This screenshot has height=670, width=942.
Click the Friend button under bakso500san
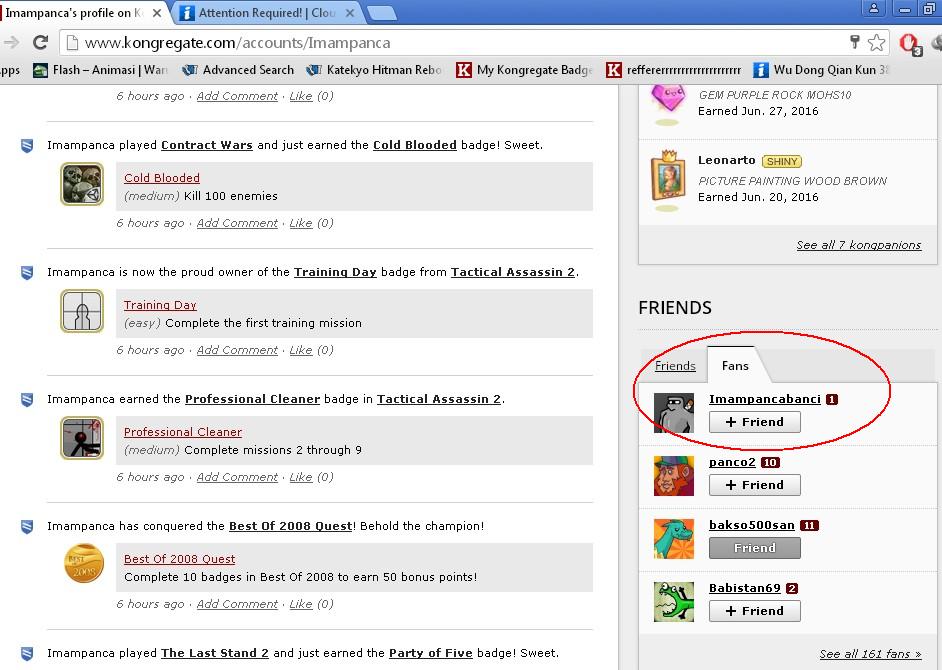755,548
